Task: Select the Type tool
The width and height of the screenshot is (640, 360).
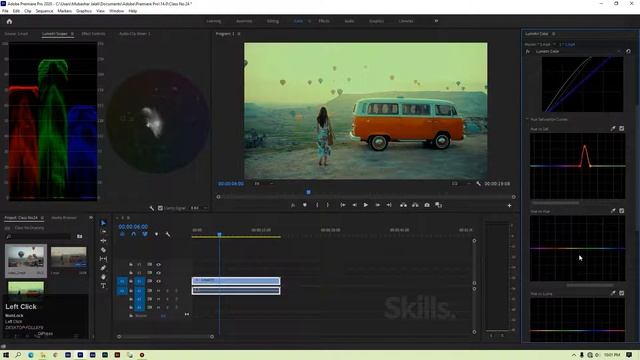Action: click(103, 286)
